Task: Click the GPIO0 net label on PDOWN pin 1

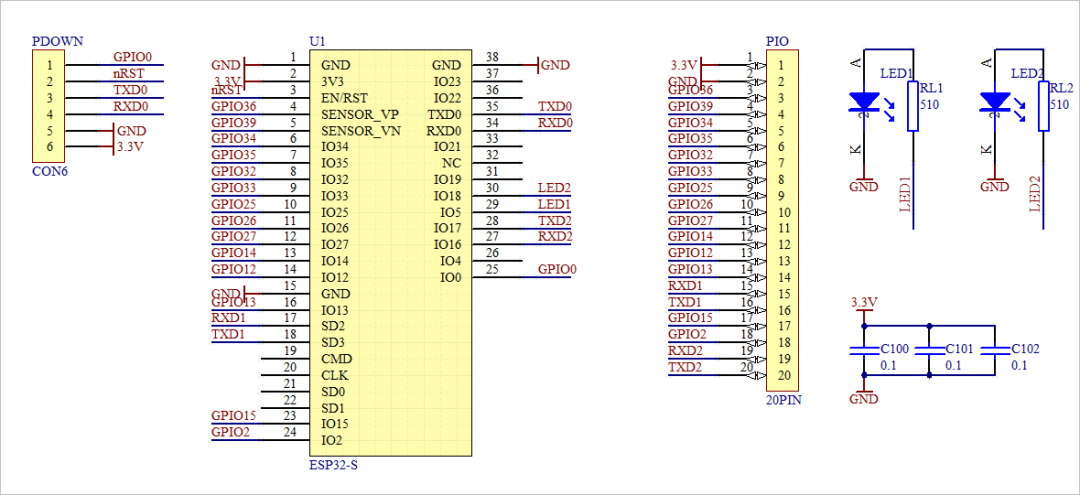Action: coord(132,58)
